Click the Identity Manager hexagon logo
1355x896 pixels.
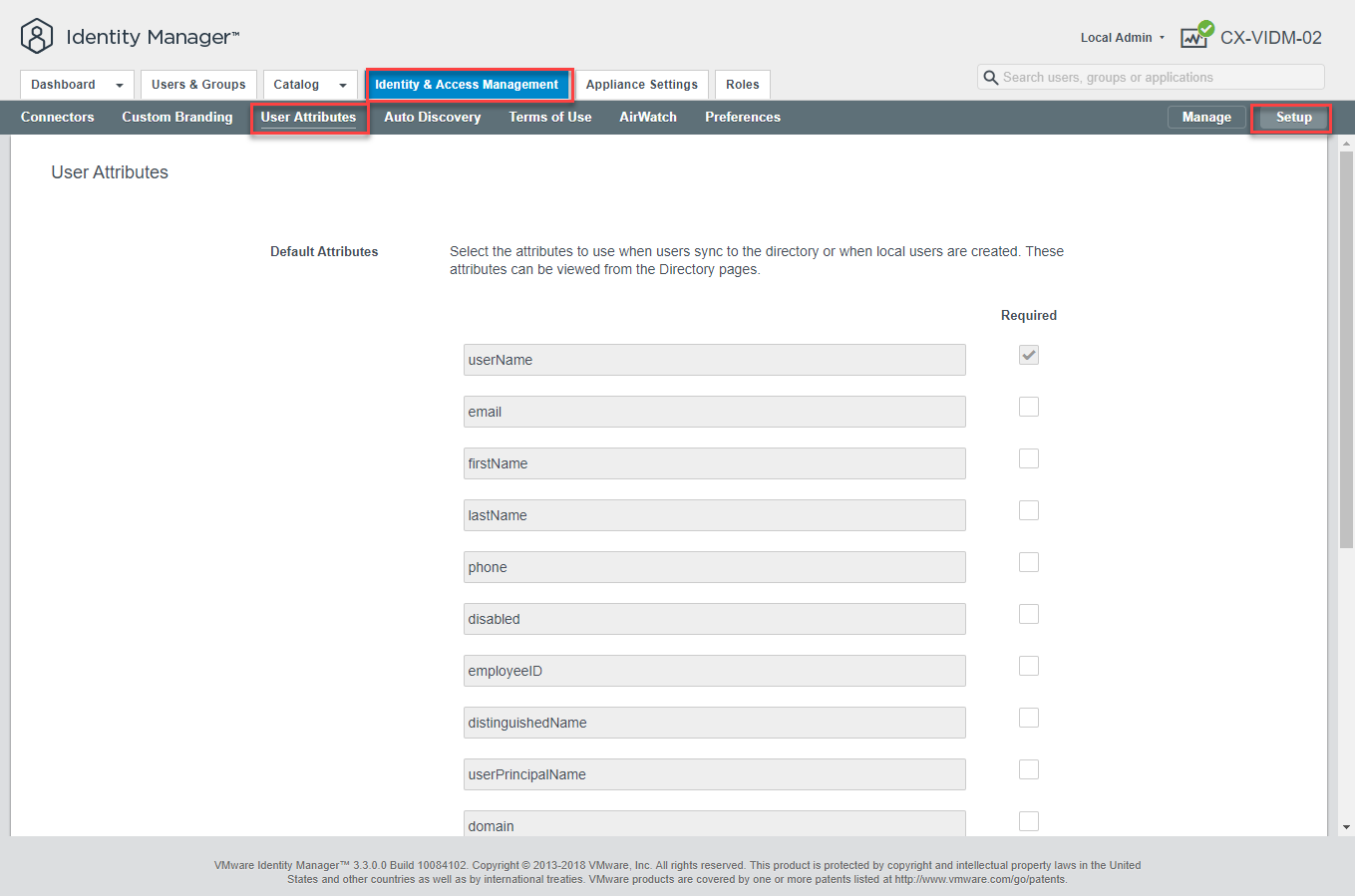[x=37, y=37]
